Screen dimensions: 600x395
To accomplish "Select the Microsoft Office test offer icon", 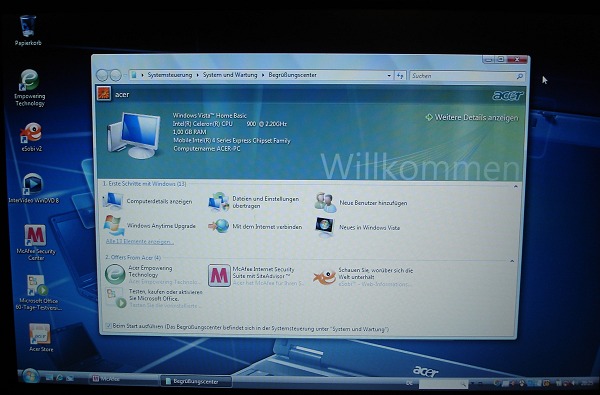I will coord(116,298).
